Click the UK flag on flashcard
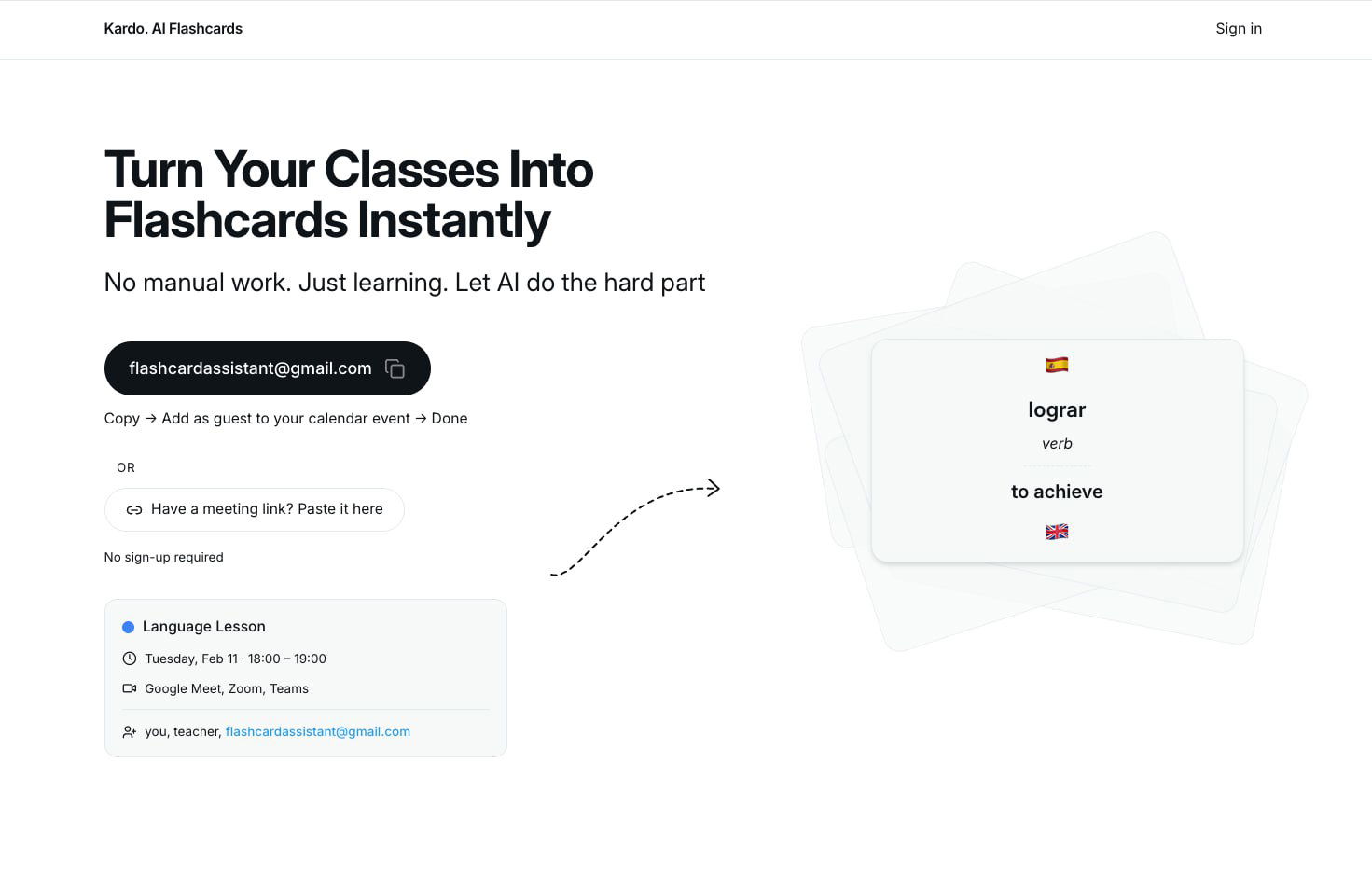Viewport: 1372px width, 874px height. [1057, 532]
